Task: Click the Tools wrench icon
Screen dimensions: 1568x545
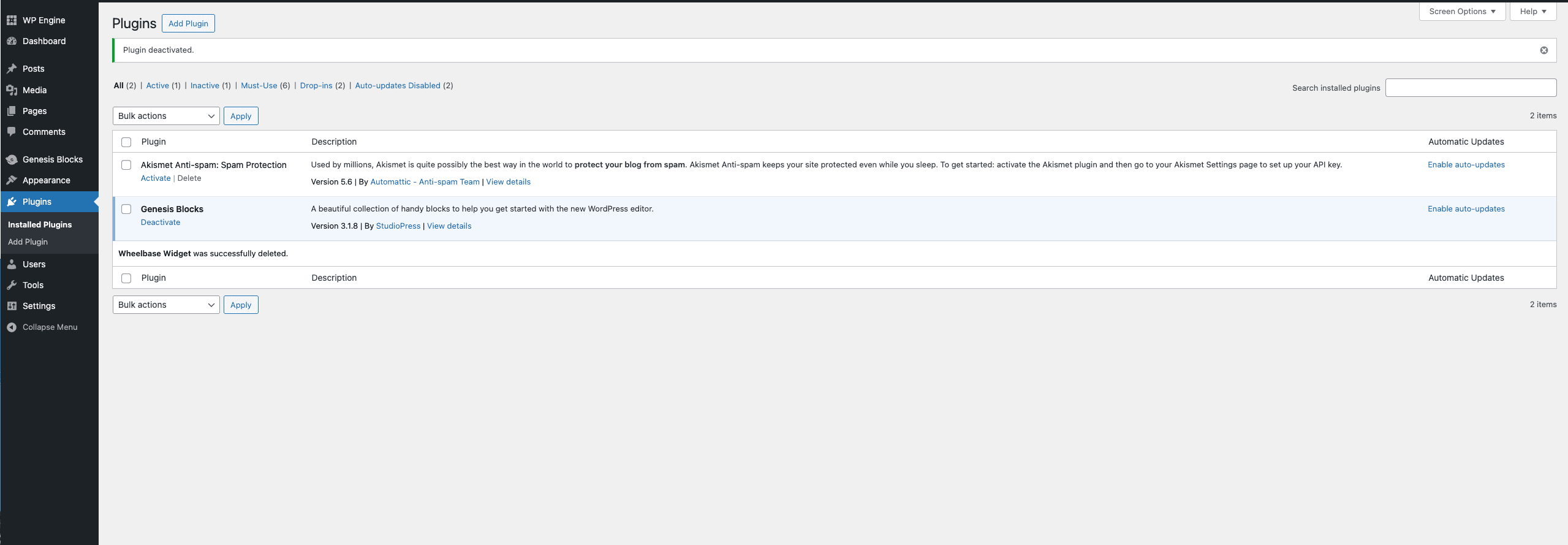Action: coord(12,285)
